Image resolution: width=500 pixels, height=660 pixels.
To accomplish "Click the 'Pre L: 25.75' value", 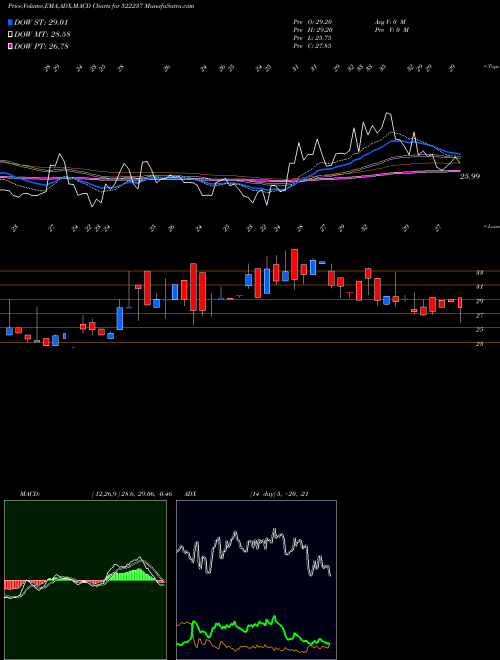I will [x=312, y=38].
